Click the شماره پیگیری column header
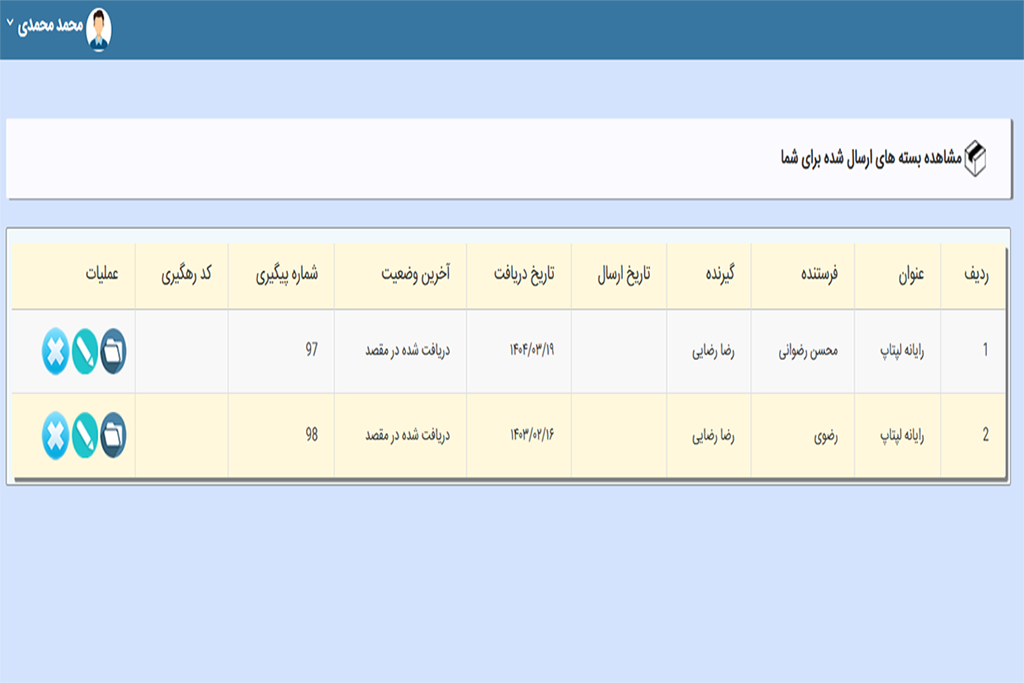Screen dimensions: 1024x683 pyautogui.click(x=284, y=275)
